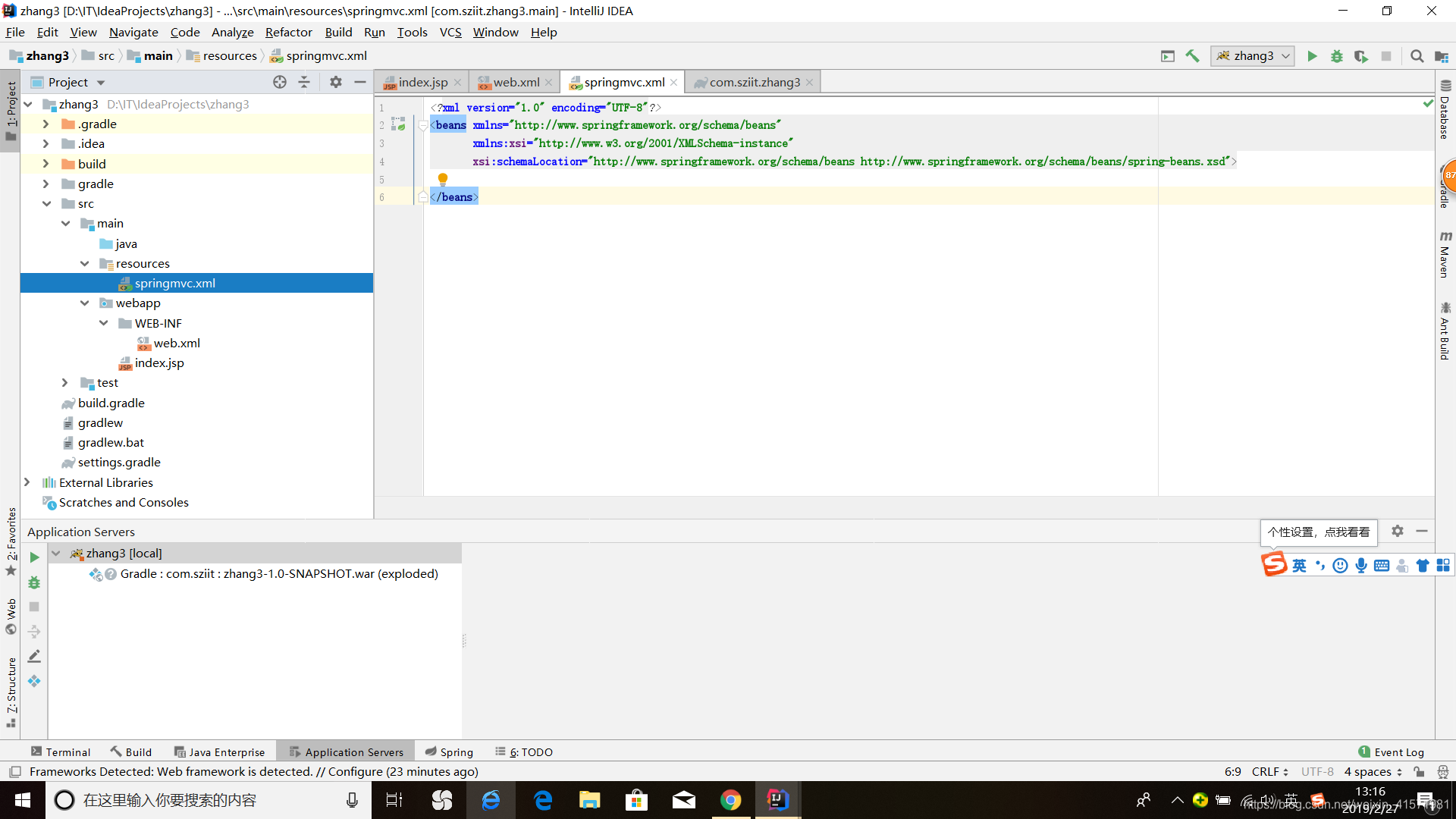Switch to com.sziit.zhang3 editor tab

[754, 82]
